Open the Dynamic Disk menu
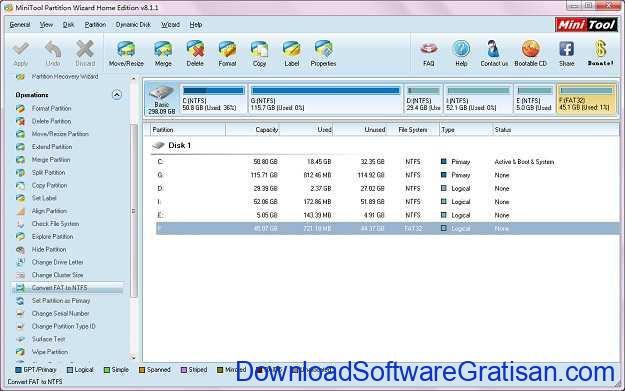 [x=133, y=25]
